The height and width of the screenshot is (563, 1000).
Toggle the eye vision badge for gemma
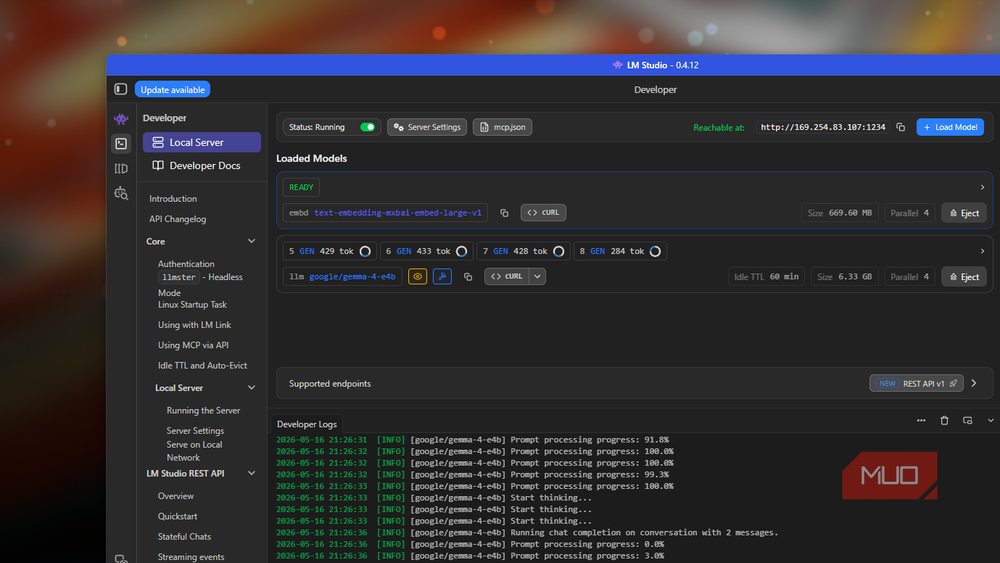pos(418,277)
